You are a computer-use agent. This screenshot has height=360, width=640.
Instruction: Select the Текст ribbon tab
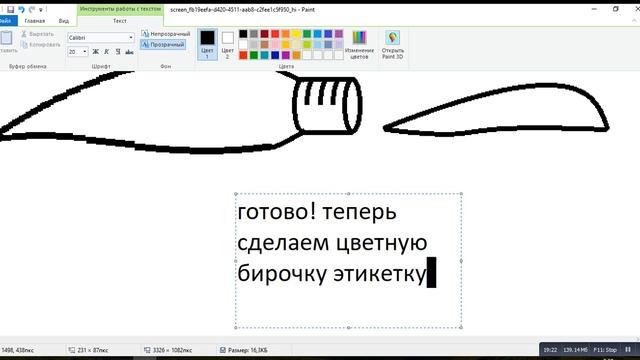120,21
